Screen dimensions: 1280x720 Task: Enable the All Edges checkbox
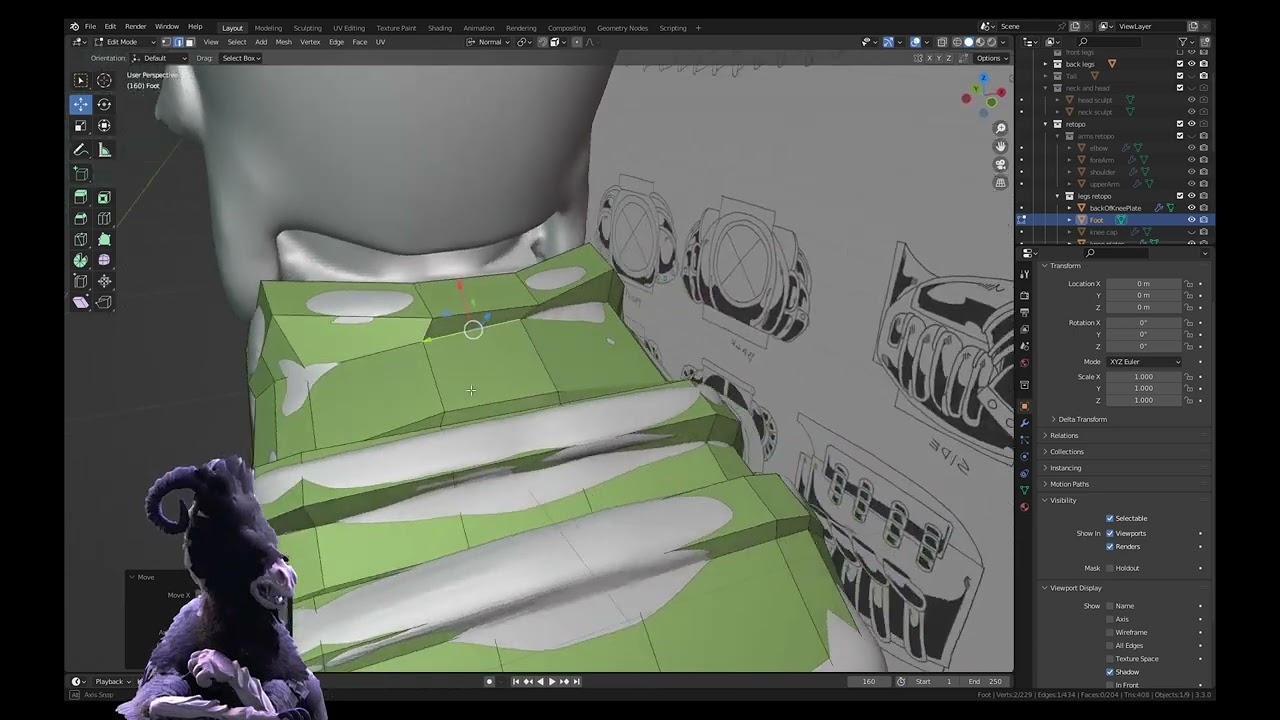click(x=1110, y=645)
